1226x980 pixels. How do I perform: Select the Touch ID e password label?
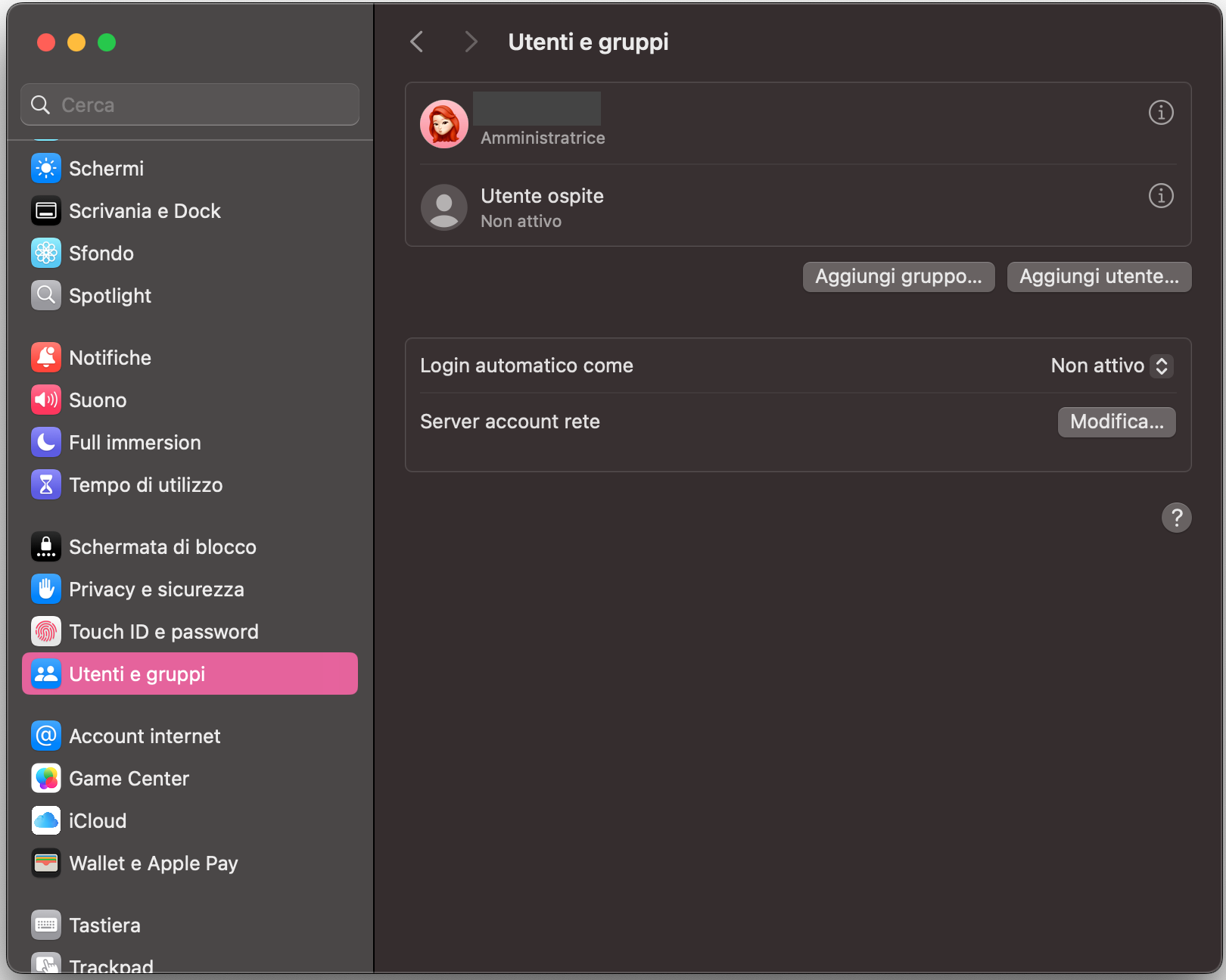tap(163, 632)
